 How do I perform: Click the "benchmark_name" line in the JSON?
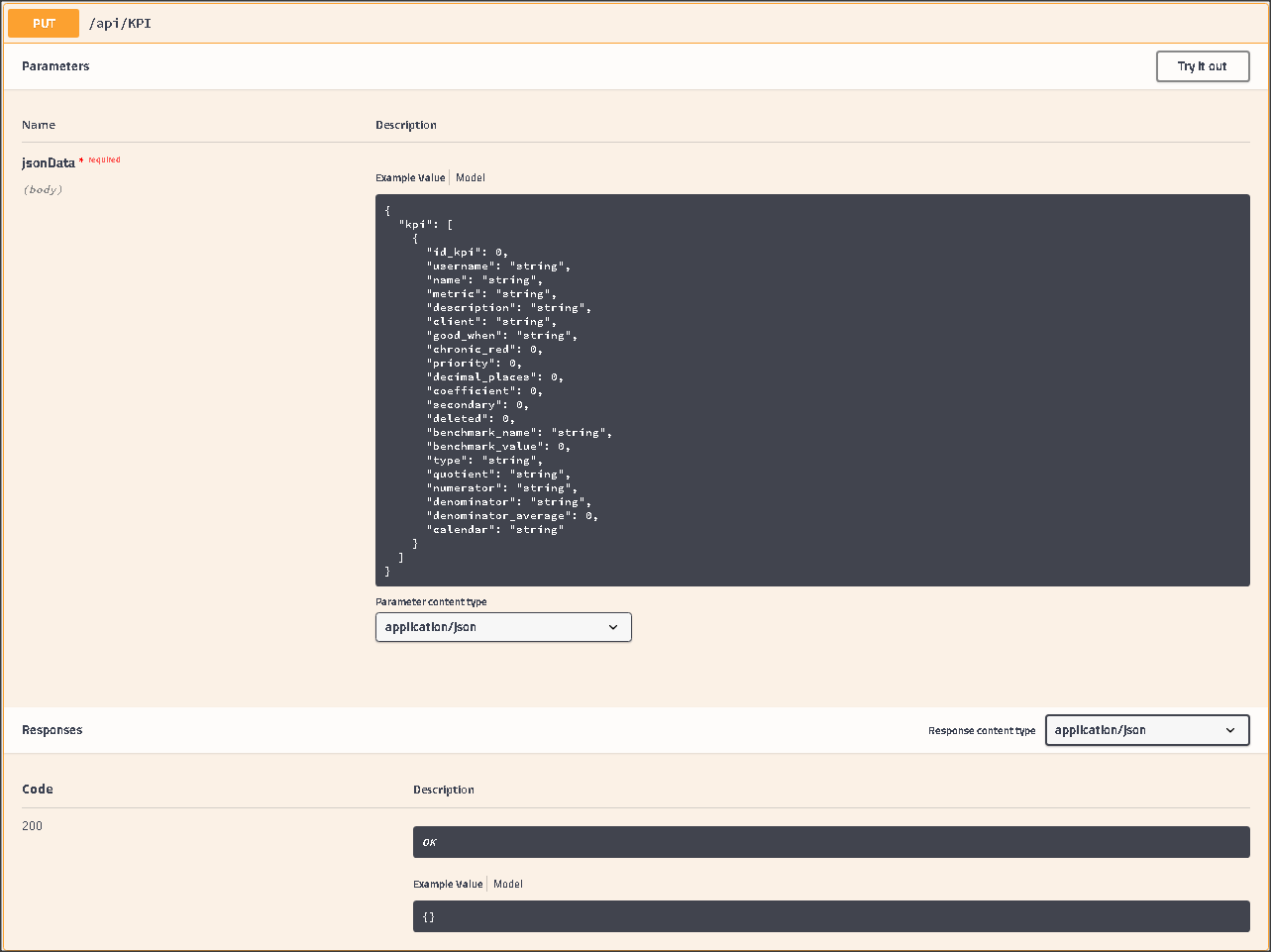tap(519, 432)
